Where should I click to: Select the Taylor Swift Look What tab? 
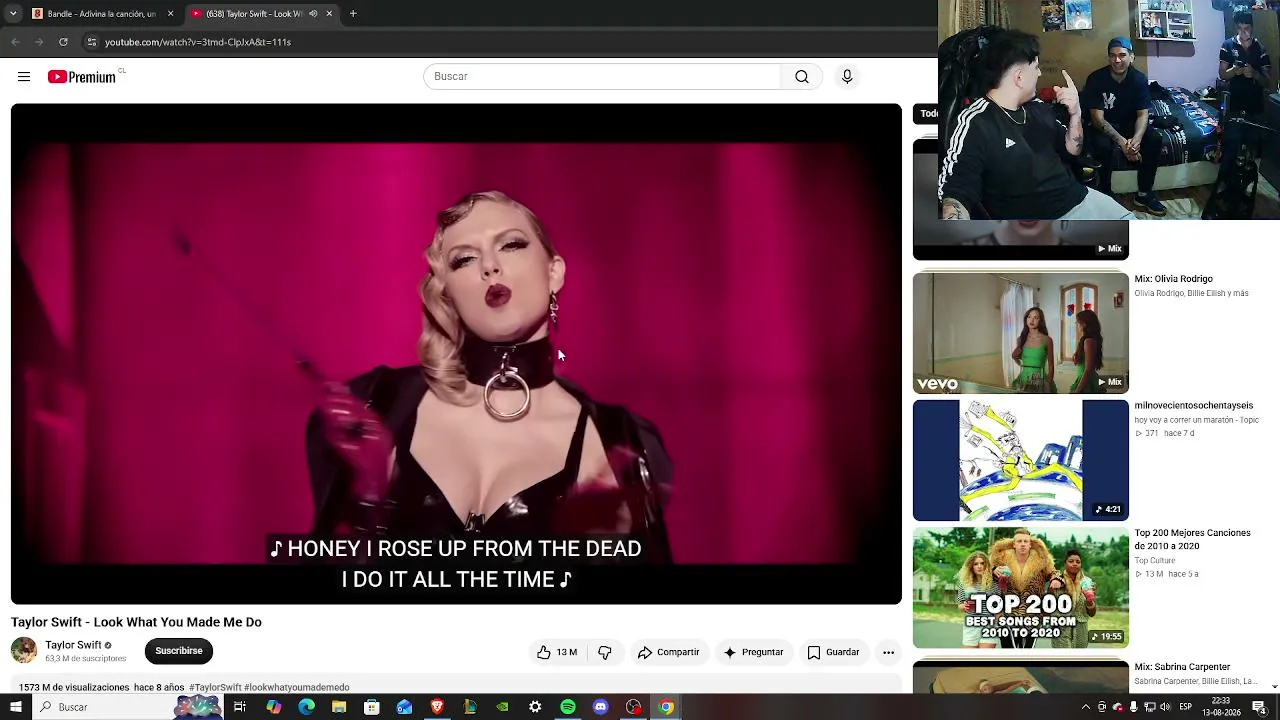[263, 14]
